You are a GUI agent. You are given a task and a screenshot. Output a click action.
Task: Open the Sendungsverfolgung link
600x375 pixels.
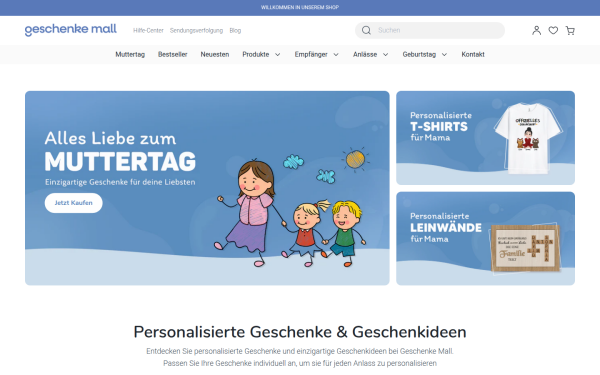[196, 31]
